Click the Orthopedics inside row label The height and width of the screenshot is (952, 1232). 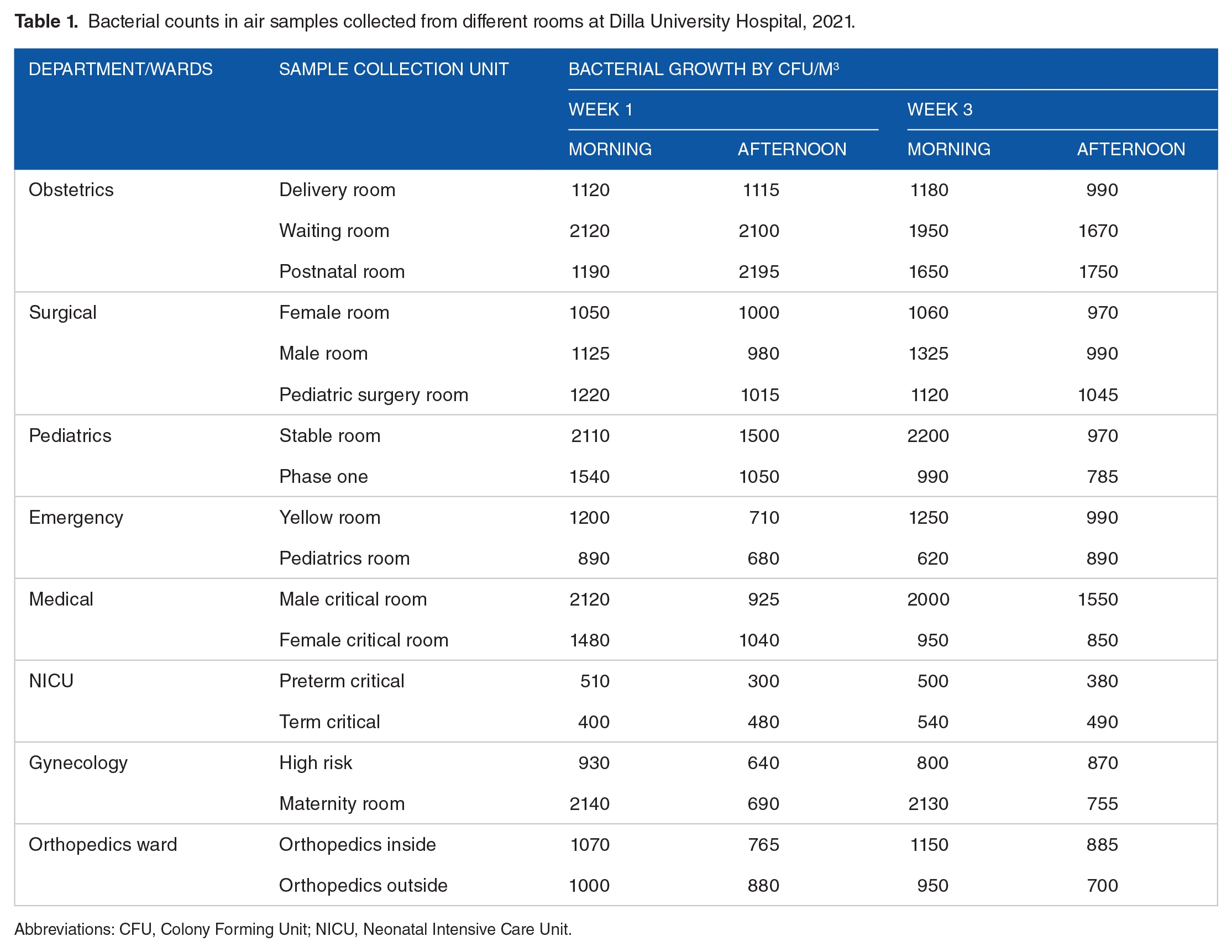tap(357, 844)
